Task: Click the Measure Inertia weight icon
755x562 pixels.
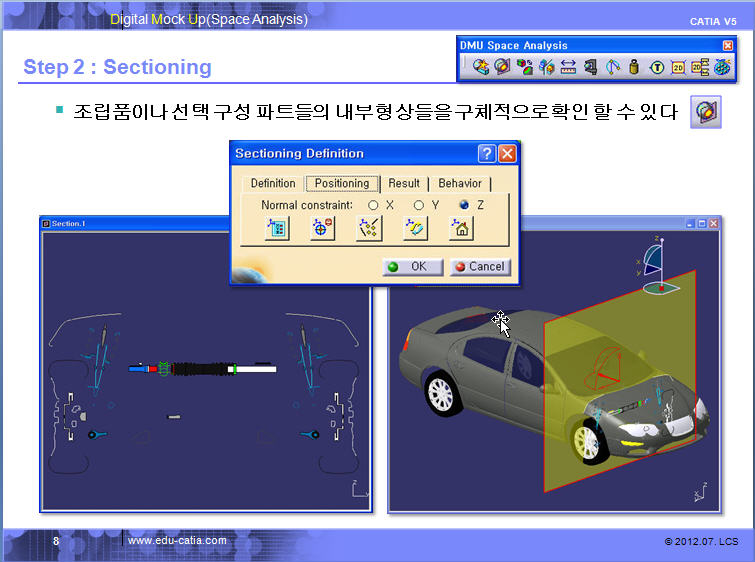Action: pos(633,67)
